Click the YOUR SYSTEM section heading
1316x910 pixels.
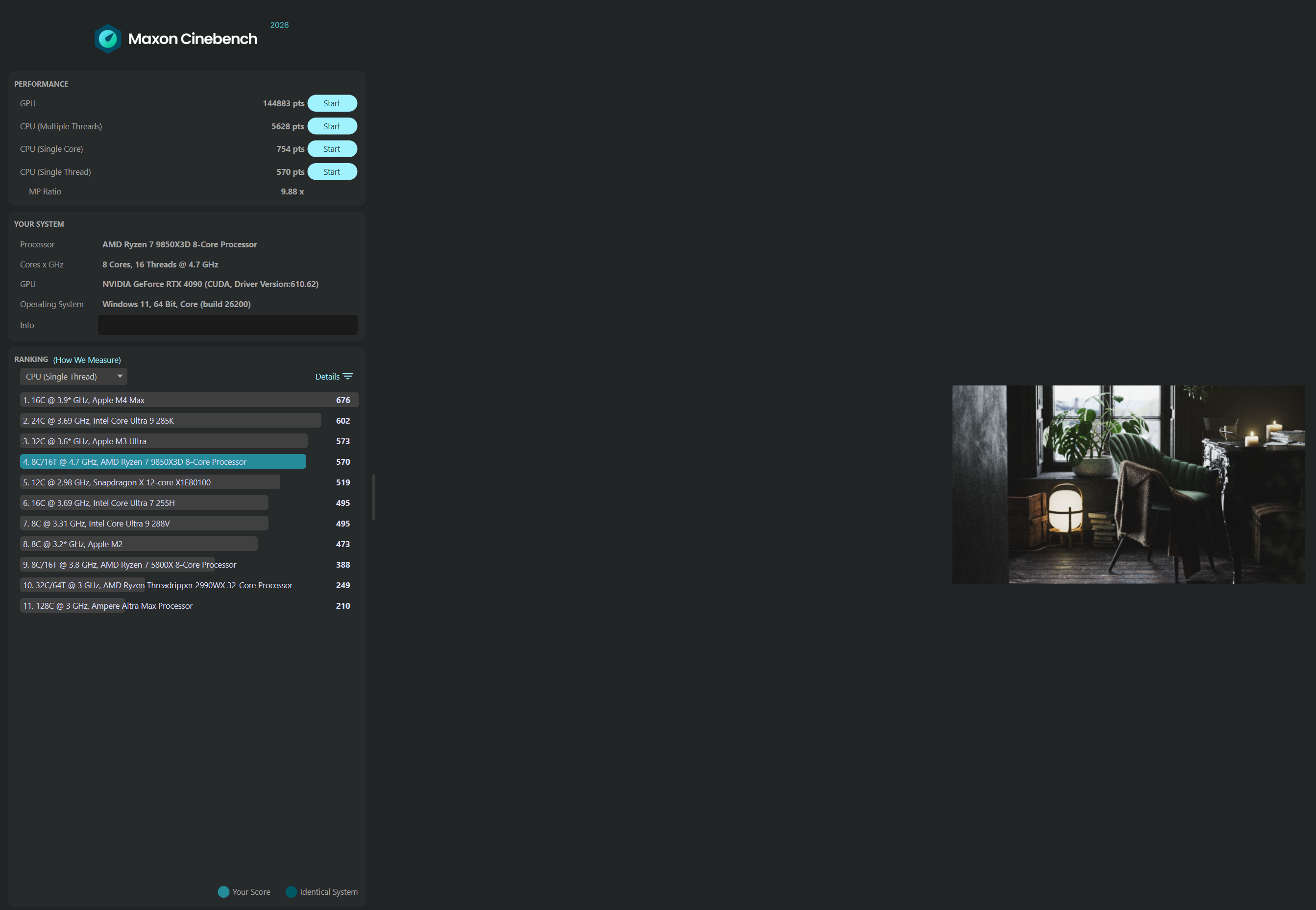39,224
